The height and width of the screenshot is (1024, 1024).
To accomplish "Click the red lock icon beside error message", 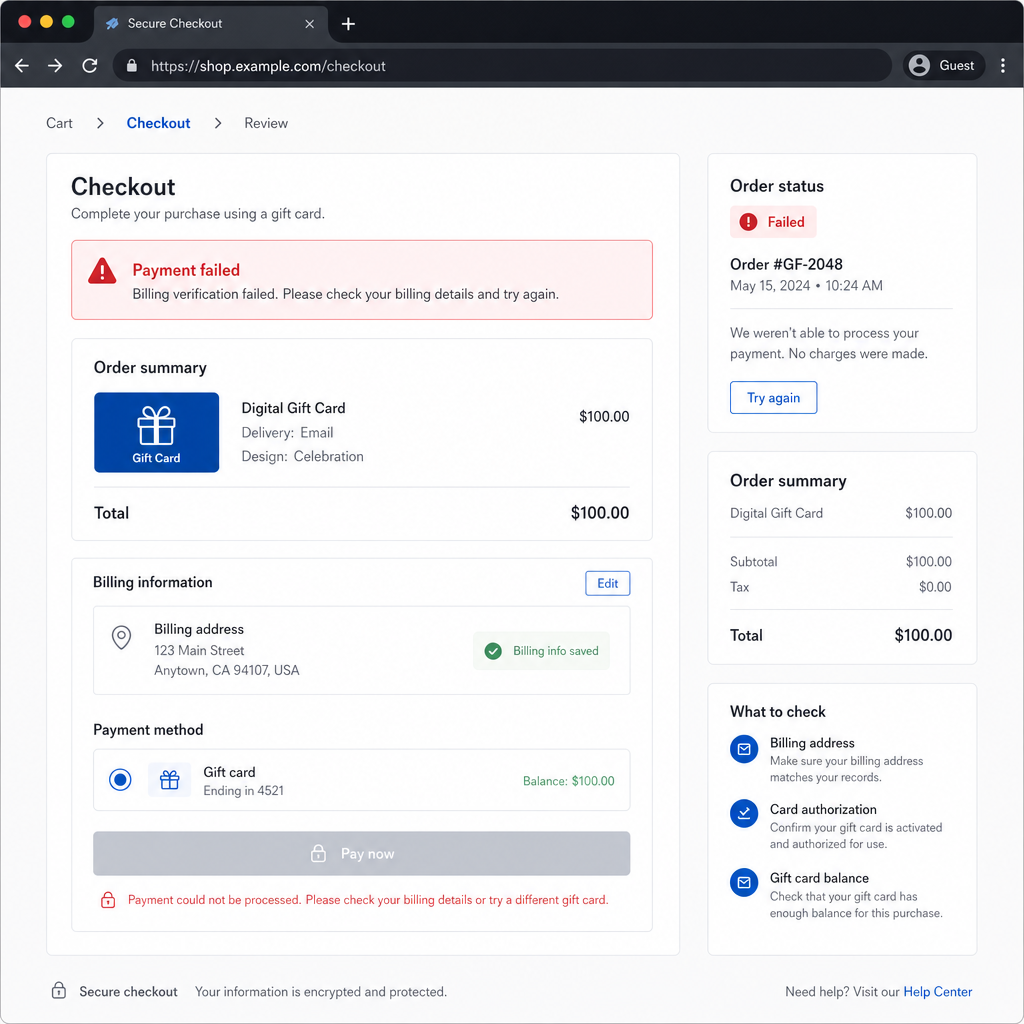I will pos(108,900).
